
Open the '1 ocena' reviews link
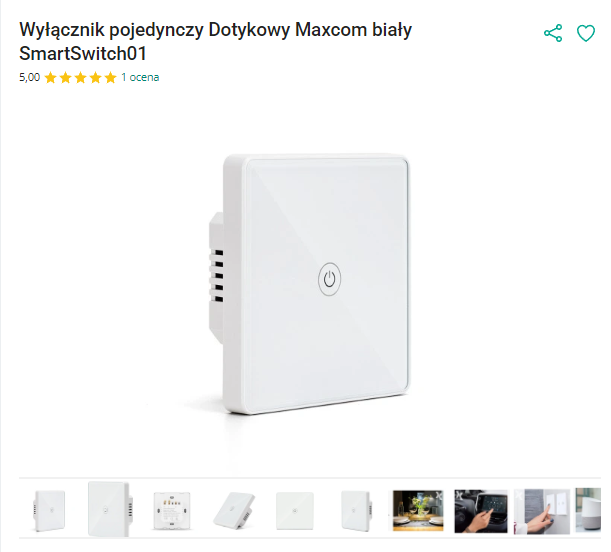point(140,77)
